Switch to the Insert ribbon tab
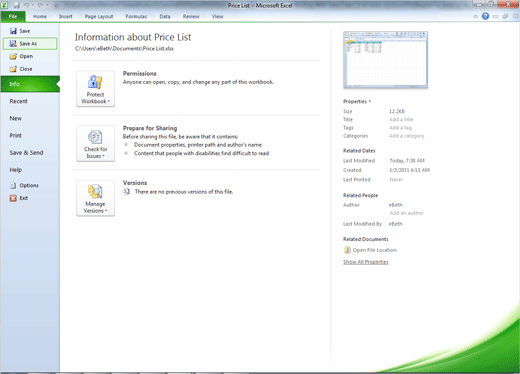Image resolution: width=520 pixels, height=374 pixels. (x=66, y=16)
